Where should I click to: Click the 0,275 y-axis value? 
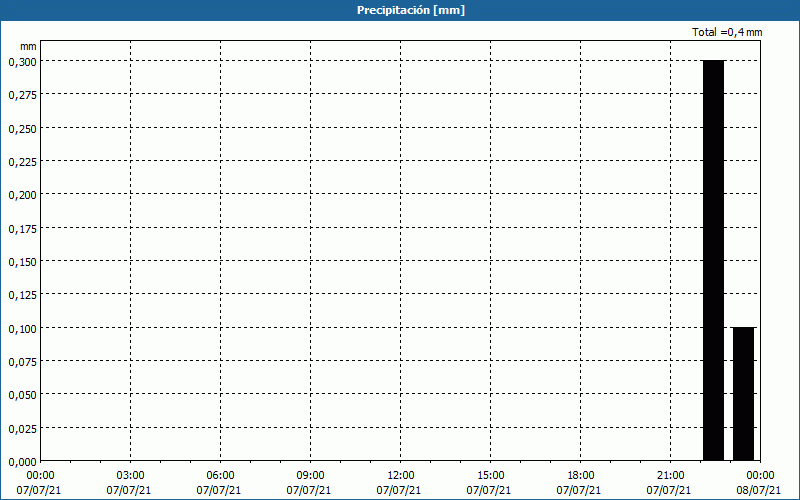pos(22,95)
